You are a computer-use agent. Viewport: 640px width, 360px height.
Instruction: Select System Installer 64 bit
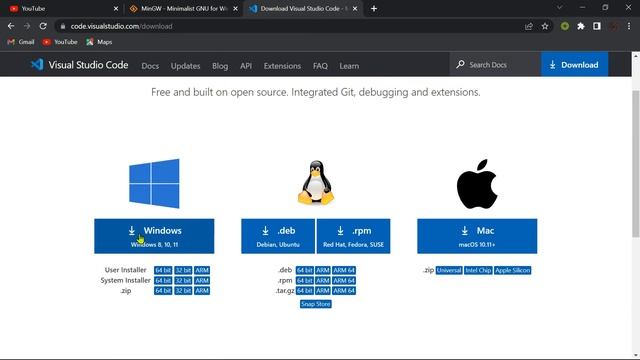163,280
